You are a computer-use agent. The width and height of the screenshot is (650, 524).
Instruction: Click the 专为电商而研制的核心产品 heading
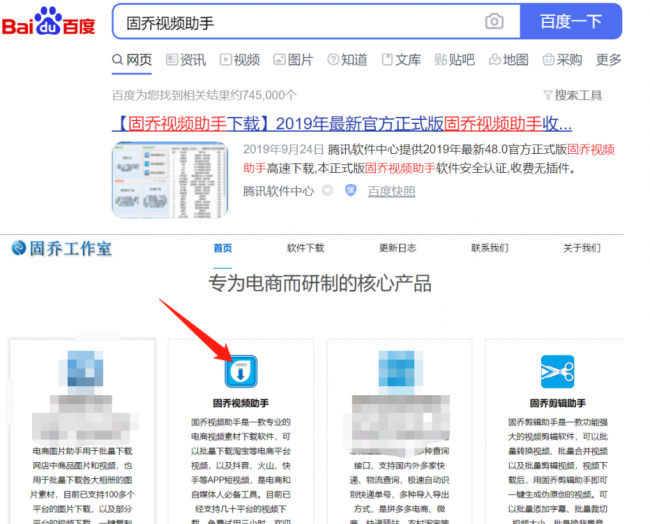(x=320, y=284)
